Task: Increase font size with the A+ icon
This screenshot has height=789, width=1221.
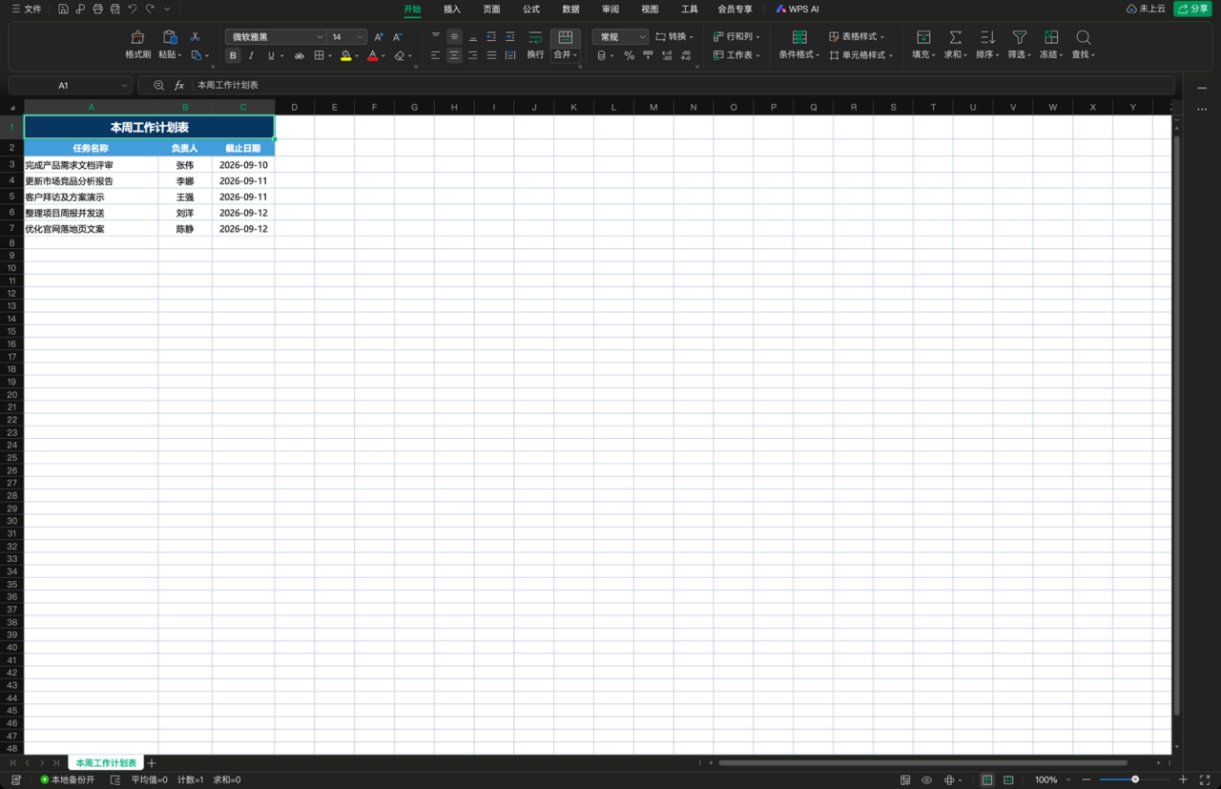Action: 379,37
